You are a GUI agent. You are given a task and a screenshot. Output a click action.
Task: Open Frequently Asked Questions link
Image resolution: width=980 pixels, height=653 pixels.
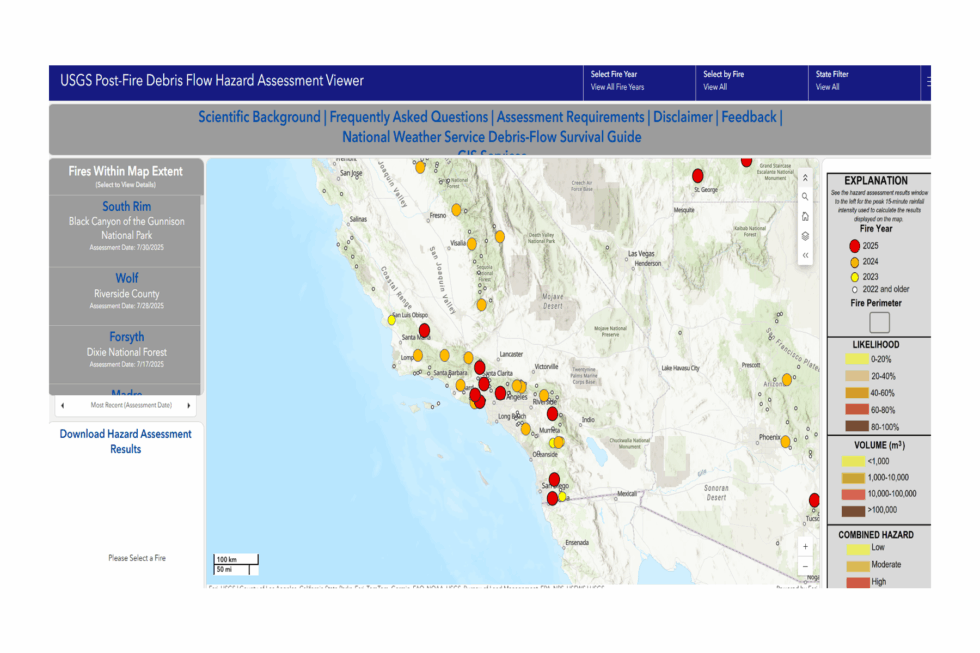pyautogui.click(x=409, y=117)
